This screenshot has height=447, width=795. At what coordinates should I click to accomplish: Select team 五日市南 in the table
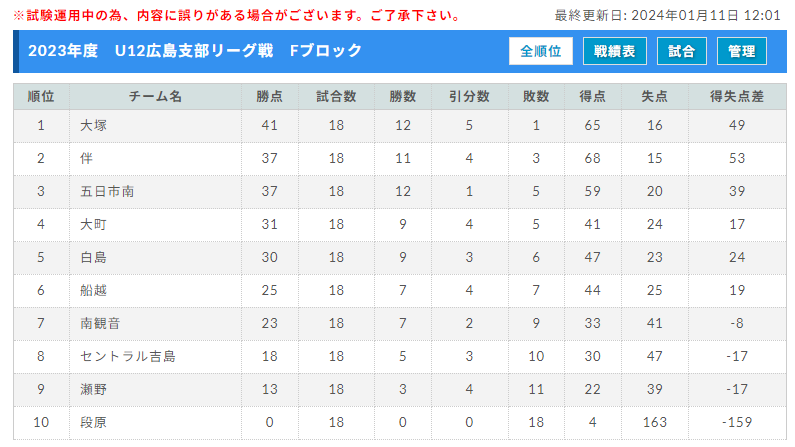pyautogui.click(x=107, y=191)
